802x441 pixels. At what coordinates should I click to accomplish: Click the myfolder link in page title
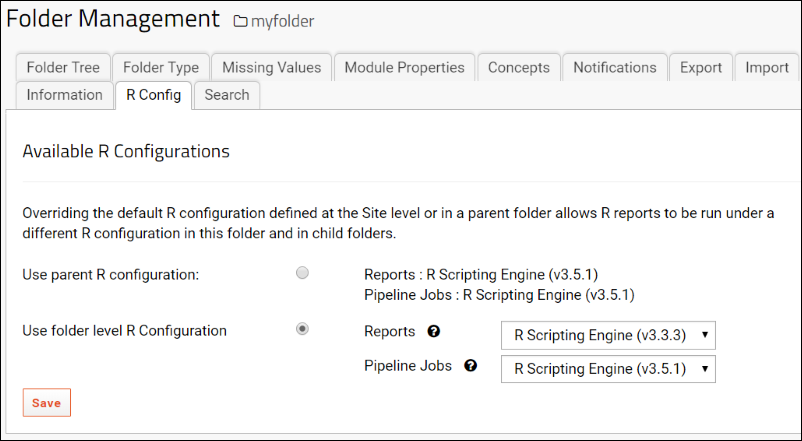tap(283, 21)
